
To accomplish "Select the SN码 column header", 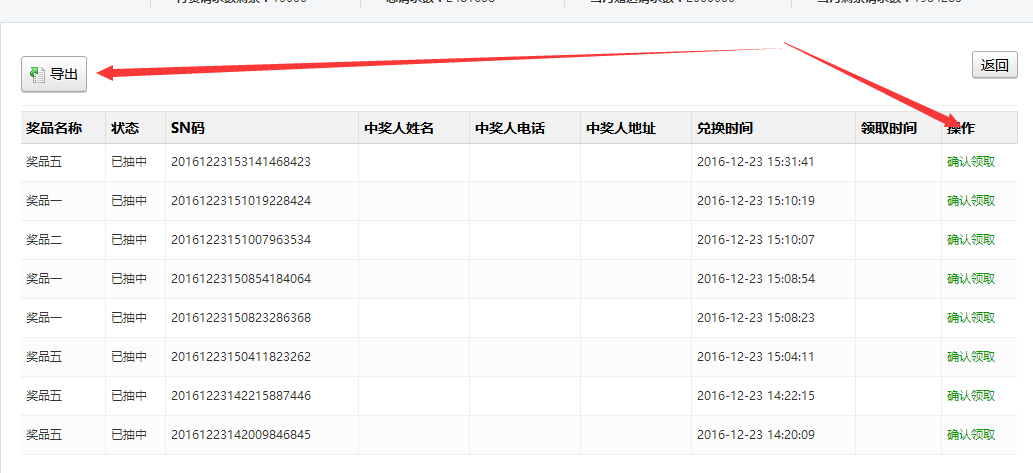I will coord(187,129).
